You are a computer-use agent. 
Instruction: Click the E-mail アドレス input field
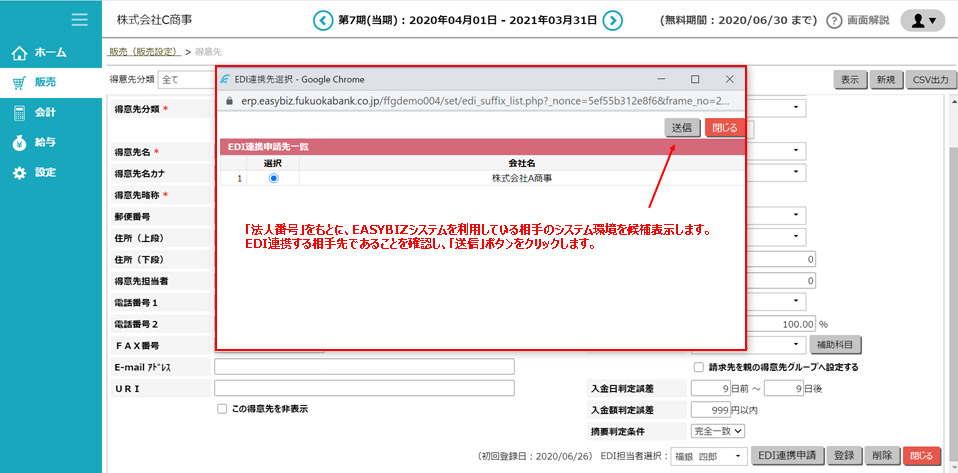(364, 367)
